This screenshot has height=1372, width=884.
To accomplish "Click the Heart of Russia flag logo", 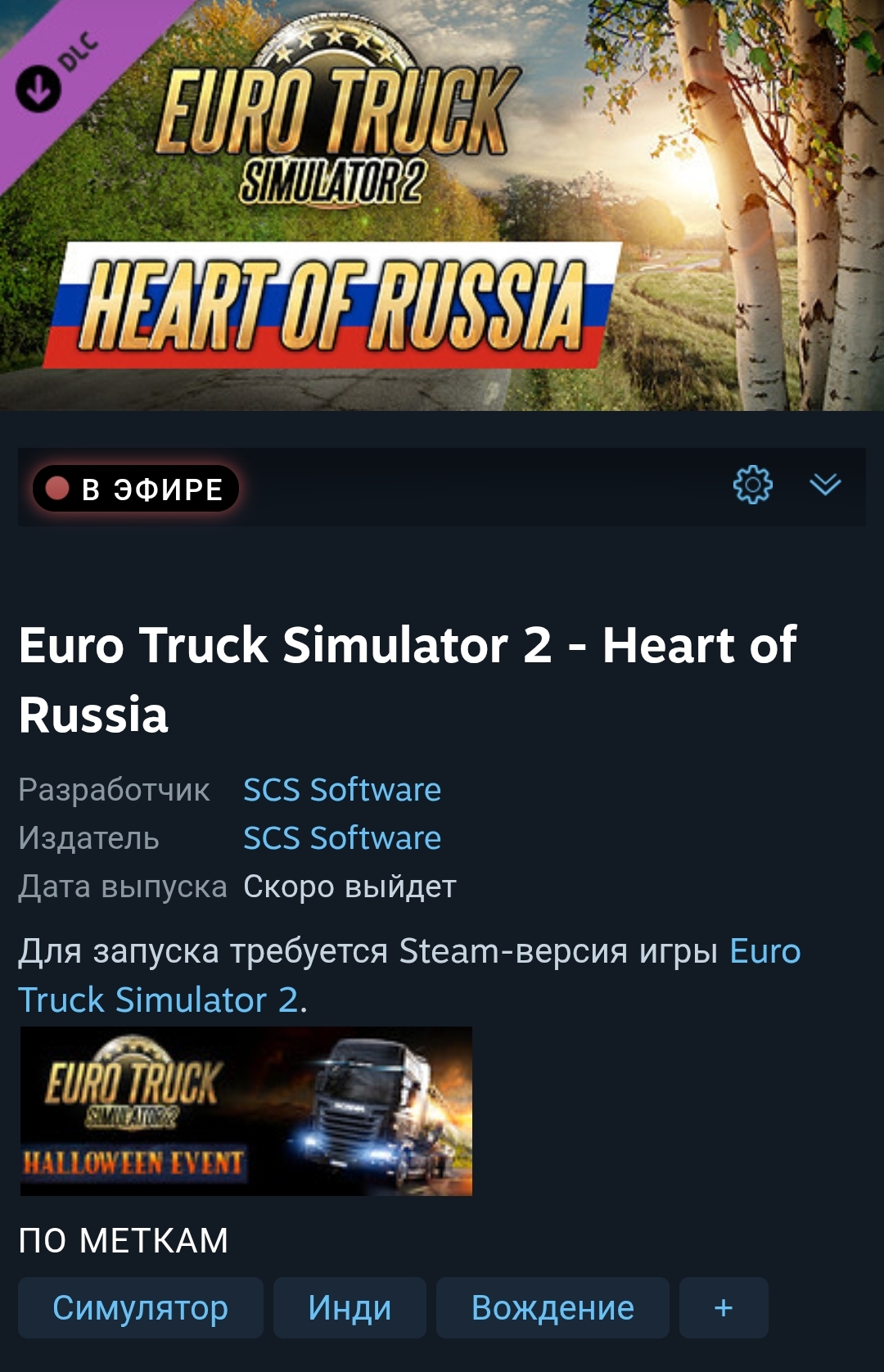I will pos(331,305).
